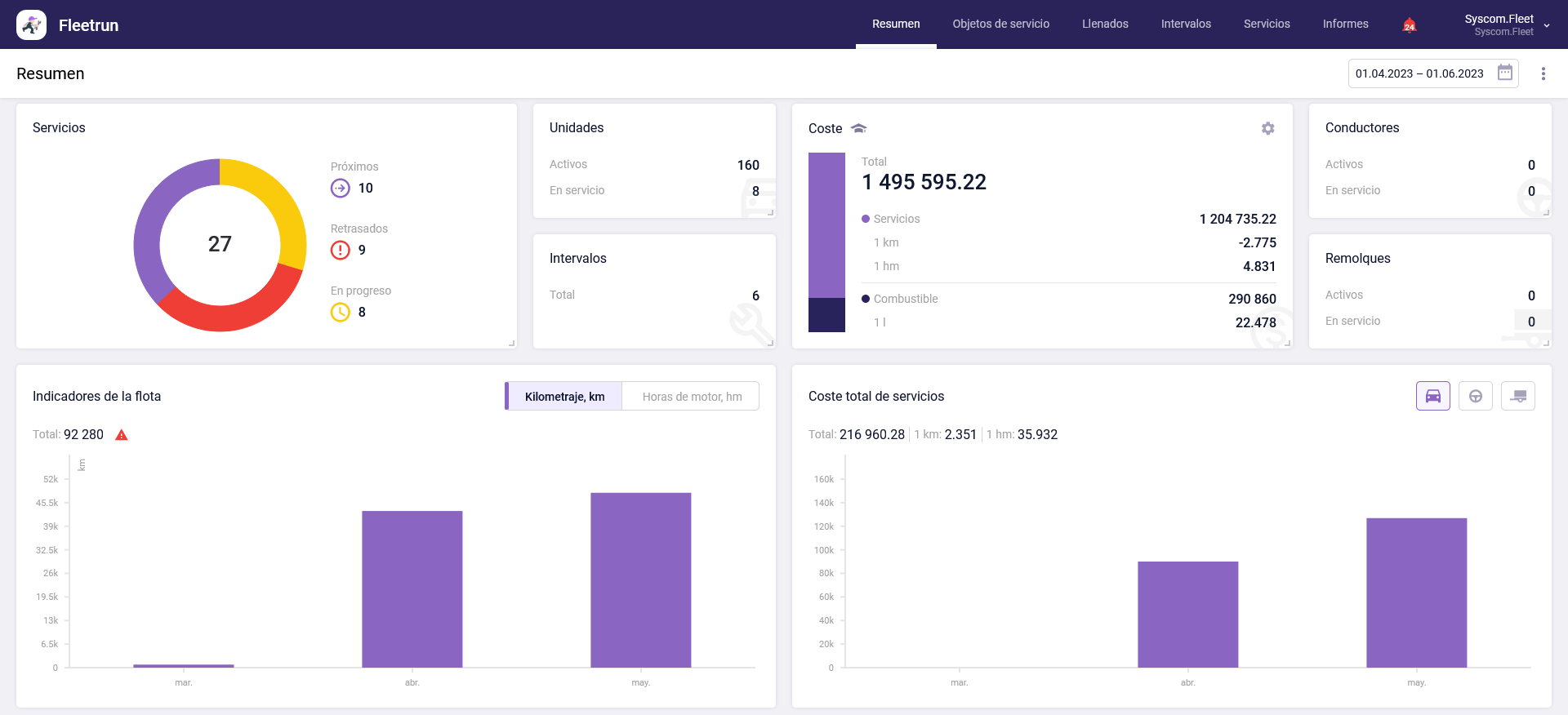Viewport: 1568px width, 715px height.
Task: Open Coste settings gear
Action: pos(1267,128)
